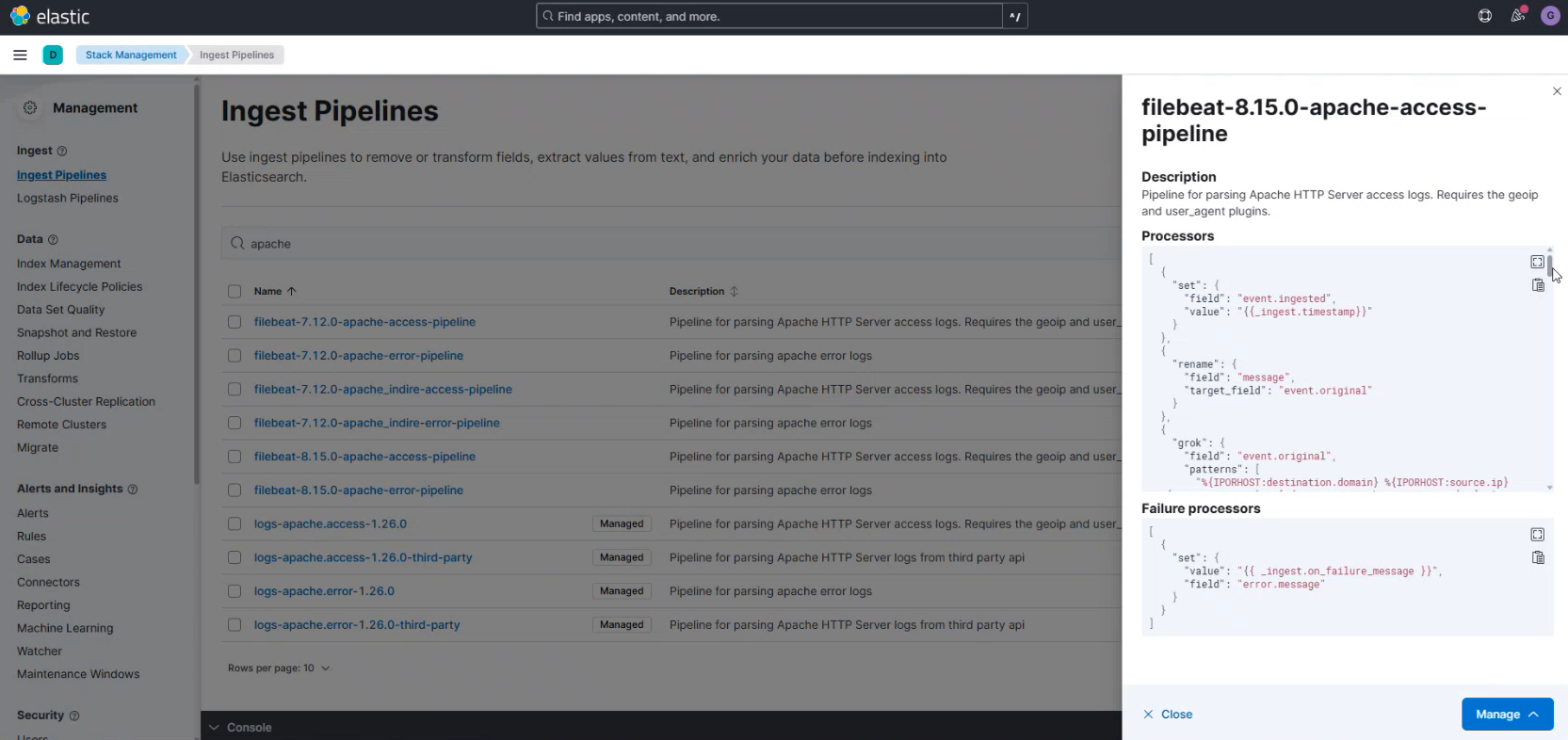
Task: Check the logs-apache.error-1.26.0-third-party row
Action: click(x=234, y=625)
